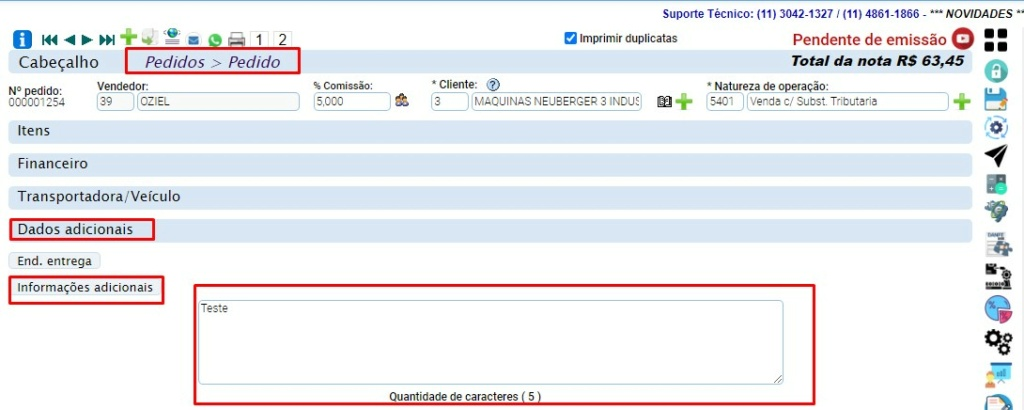Click the green padlock icon
Viewport: 1024px width, 410px height.
996,69
